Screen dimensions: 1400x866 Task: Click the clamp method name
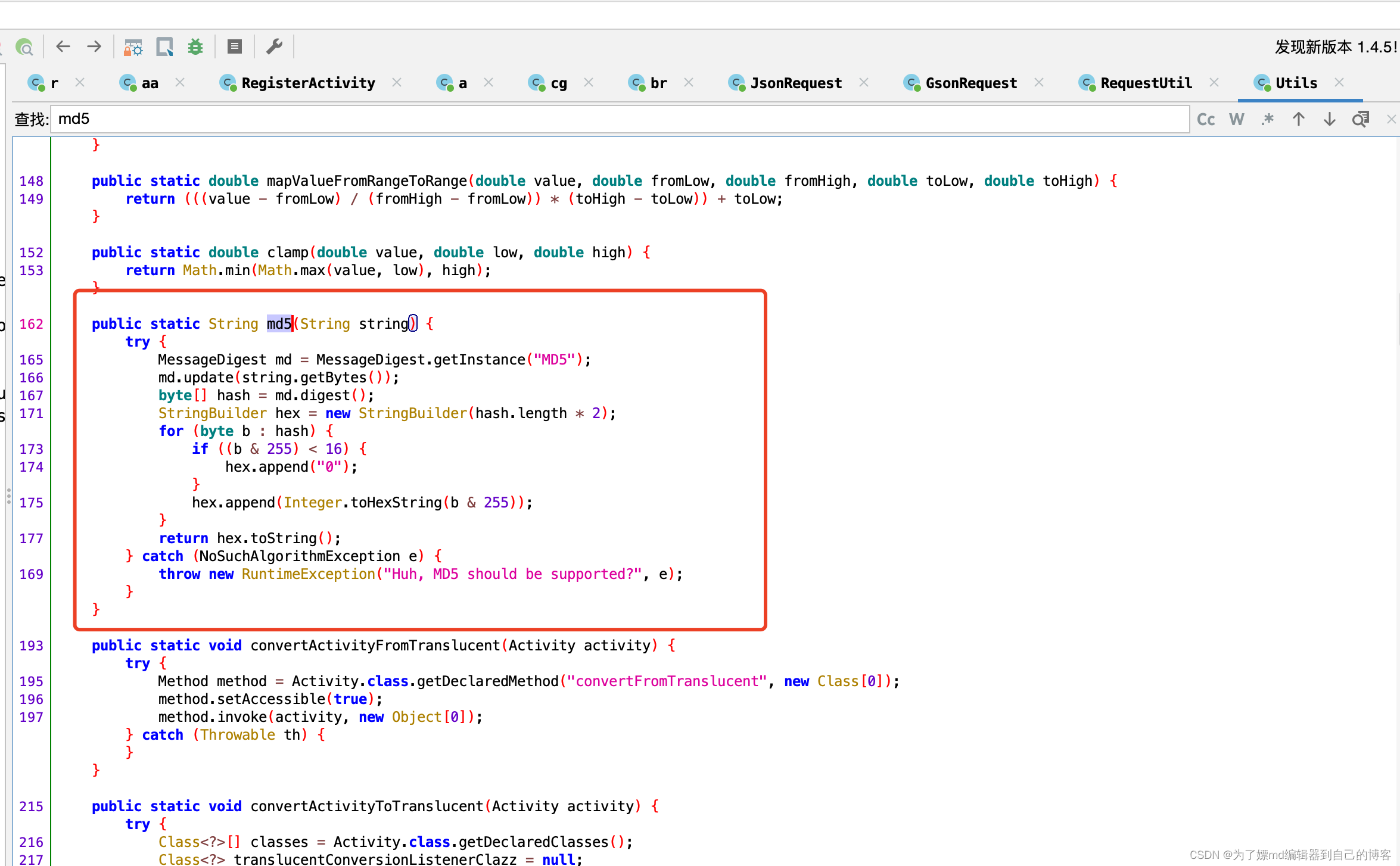point(288,253)
